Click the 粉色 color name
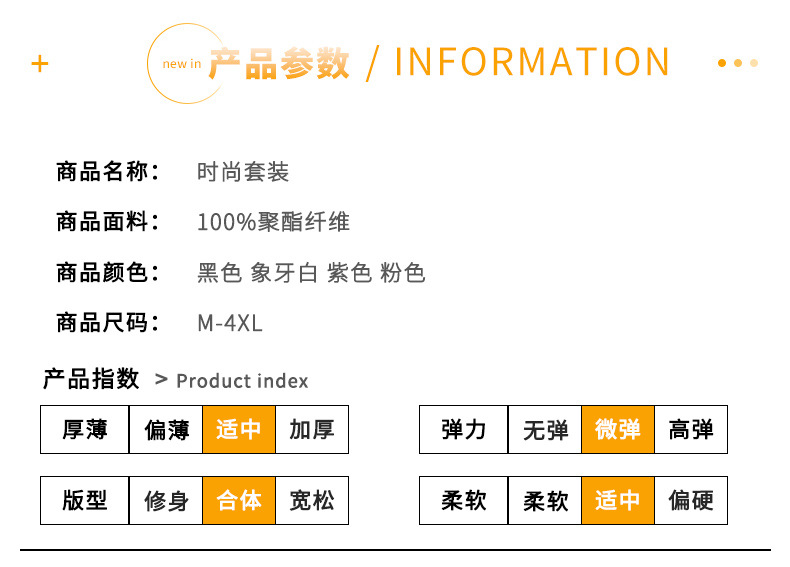This screenshot has width=790, height=567. [x=402, y=272]
